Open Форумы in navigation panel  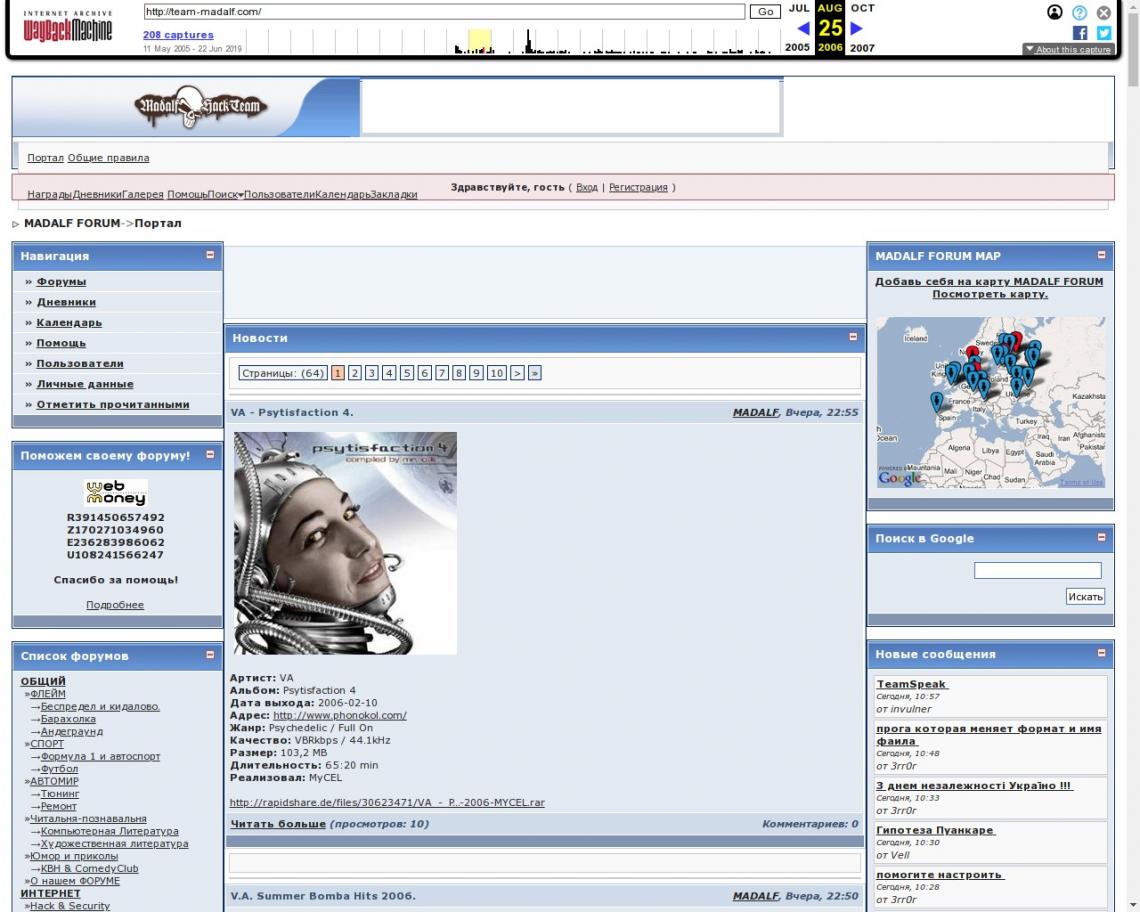[x=61, y=281]
